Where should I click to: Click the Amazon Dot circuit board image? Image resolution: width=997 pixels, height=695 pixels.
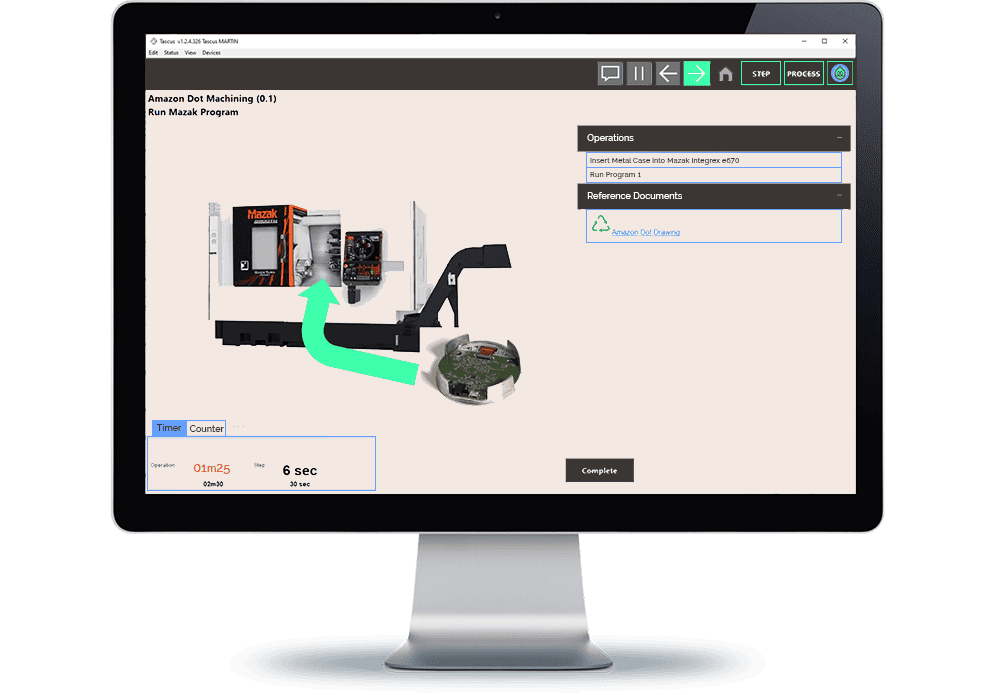474,369
